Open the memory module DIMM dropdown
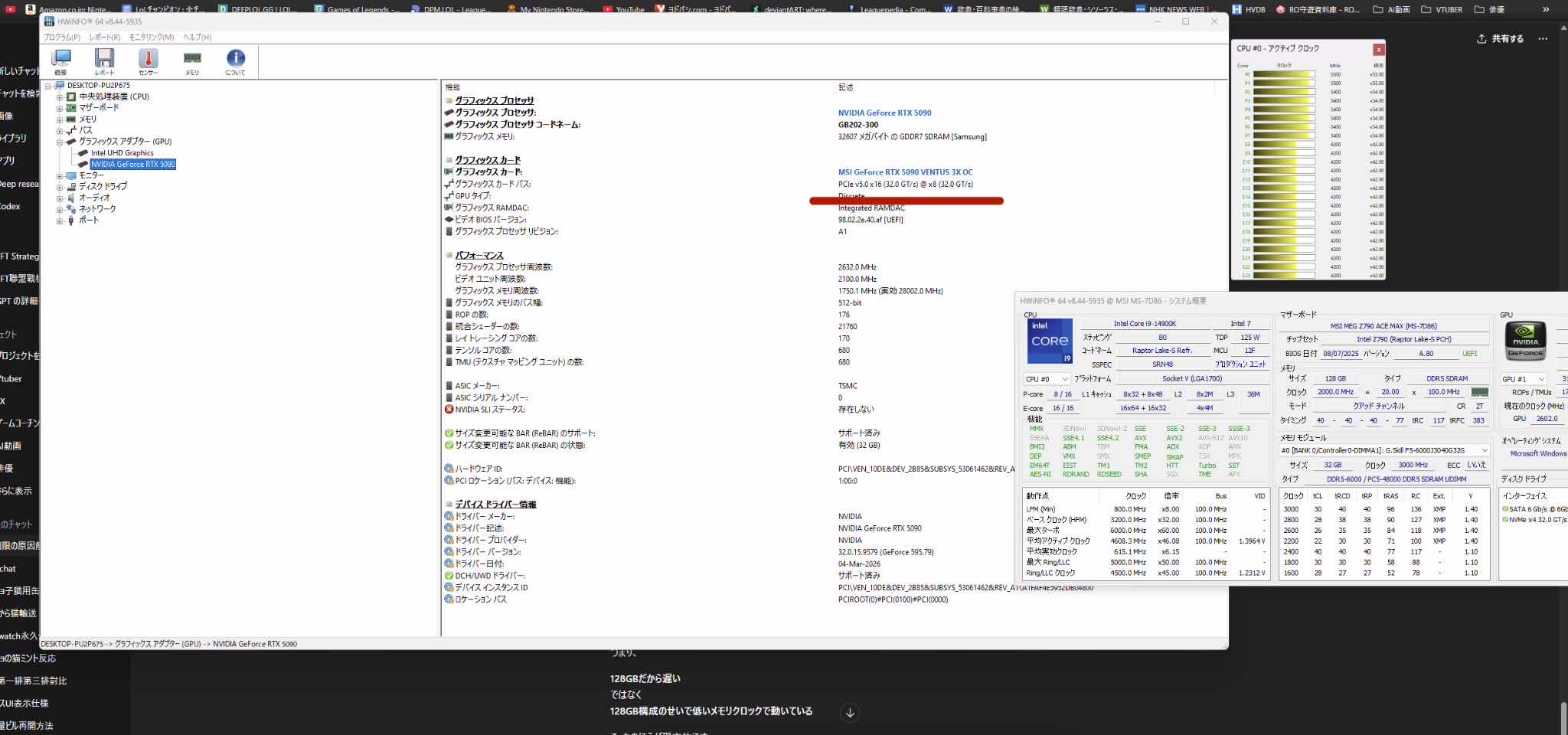 coord(1384,450)
